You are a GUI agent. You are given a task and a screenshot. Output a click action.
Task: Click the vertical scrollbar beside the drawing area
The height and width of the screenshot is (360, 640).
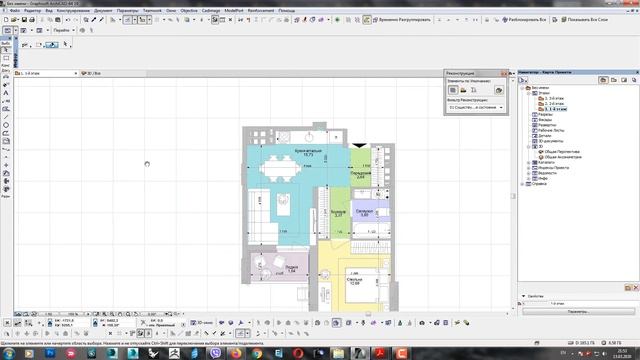513,196
